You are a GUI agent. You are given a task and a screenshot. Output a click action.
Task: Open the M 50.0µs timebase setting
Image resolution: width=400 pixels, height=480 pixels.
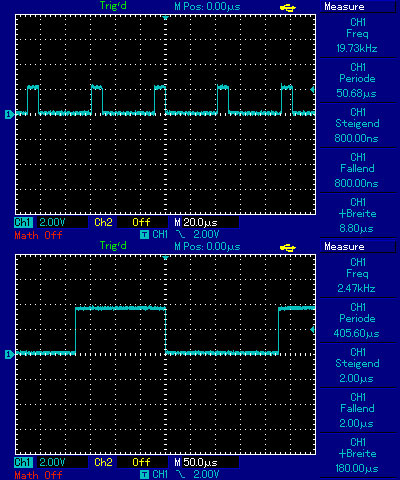click(x=206, y=462)
